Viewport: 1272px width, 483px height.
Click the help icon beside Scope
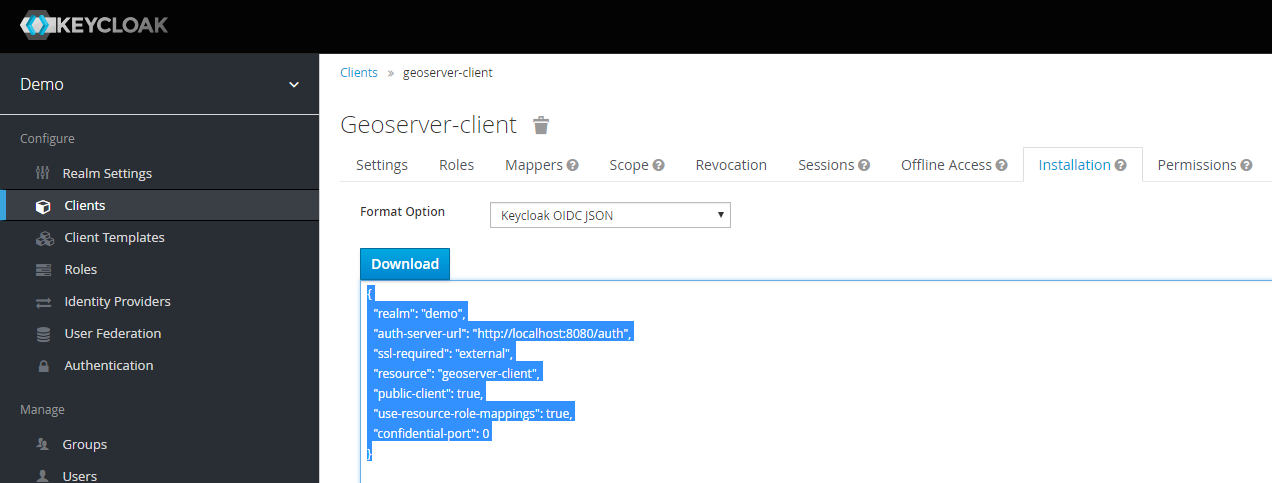tap(659, 165)
